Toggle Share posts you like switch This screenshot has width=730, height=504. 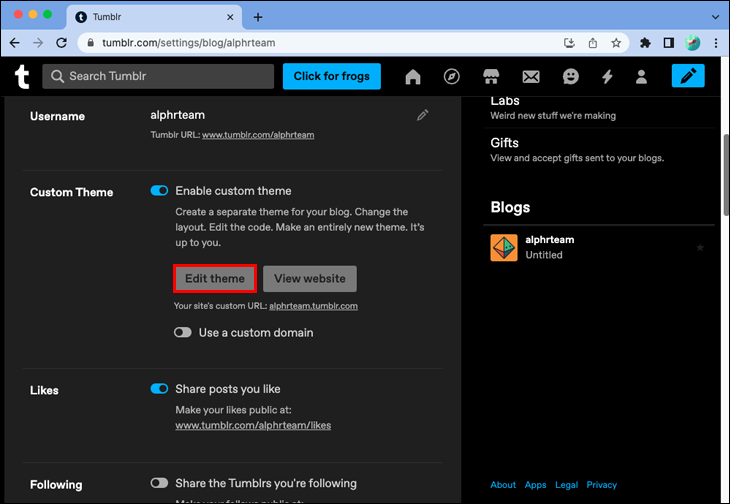click(159, 389)
